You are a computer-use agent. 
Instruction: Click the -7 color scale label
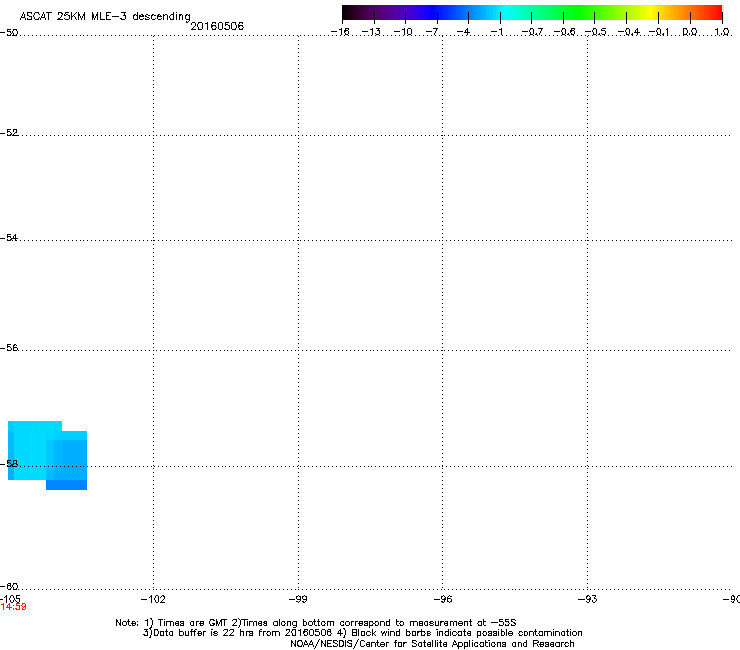tap(432, 32)
